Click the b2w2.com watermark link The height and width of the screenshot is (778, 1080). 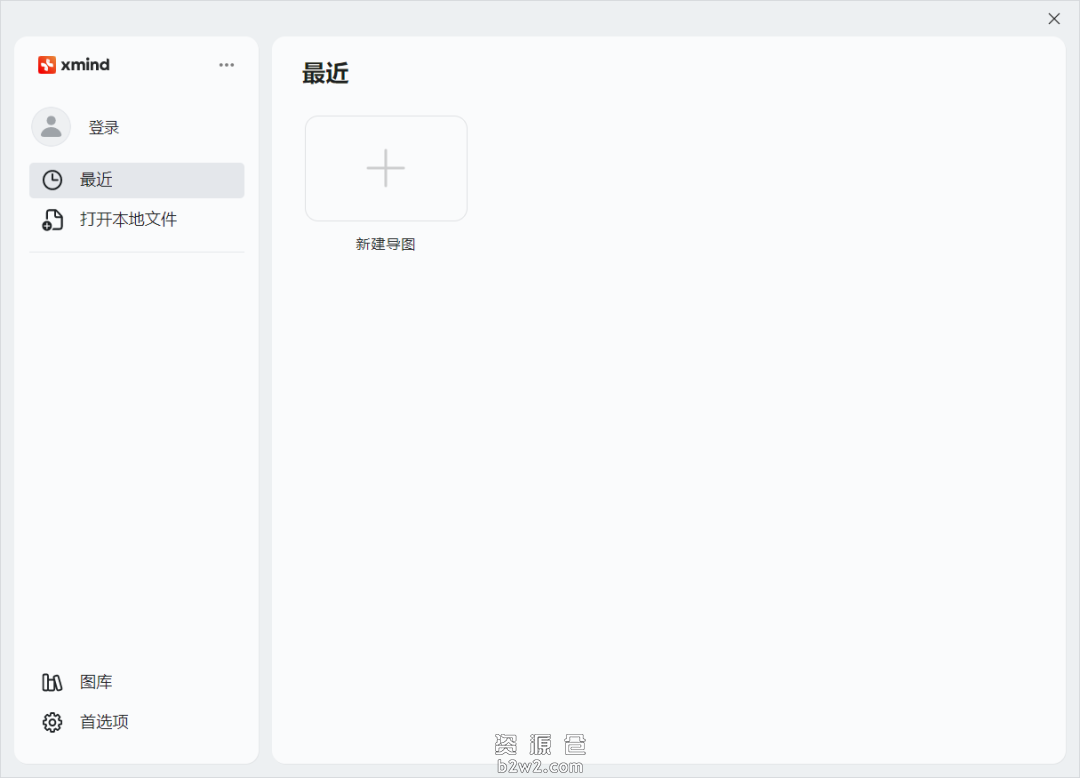(x=542, y=764)
